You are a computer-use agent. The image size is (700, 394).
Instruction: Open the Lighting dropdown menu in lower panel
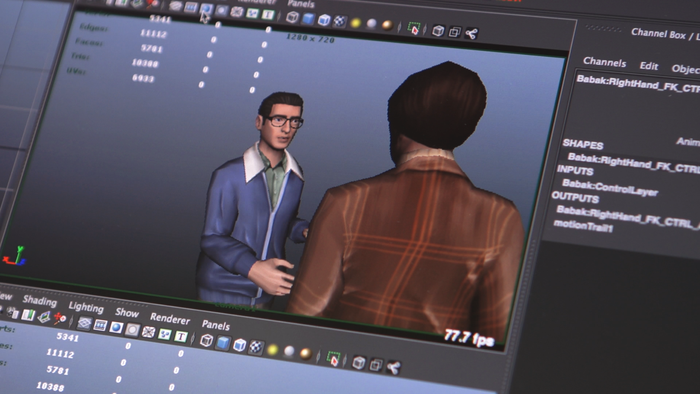click(x=86, y=307)
